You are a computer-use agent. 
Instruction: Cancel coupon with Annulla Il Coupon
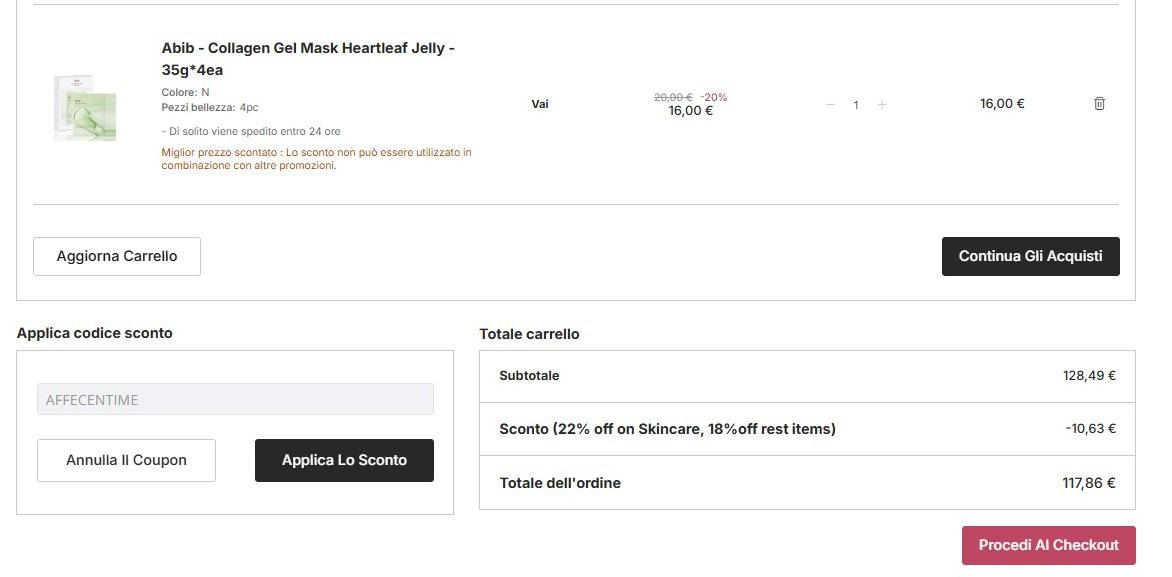(126, 460)
